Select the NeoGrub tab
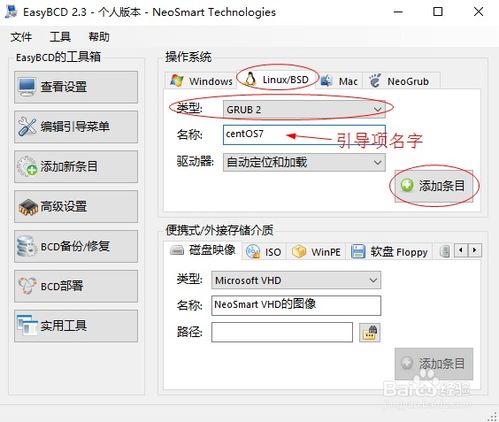The image size is (499, 422). pos(400,81)
